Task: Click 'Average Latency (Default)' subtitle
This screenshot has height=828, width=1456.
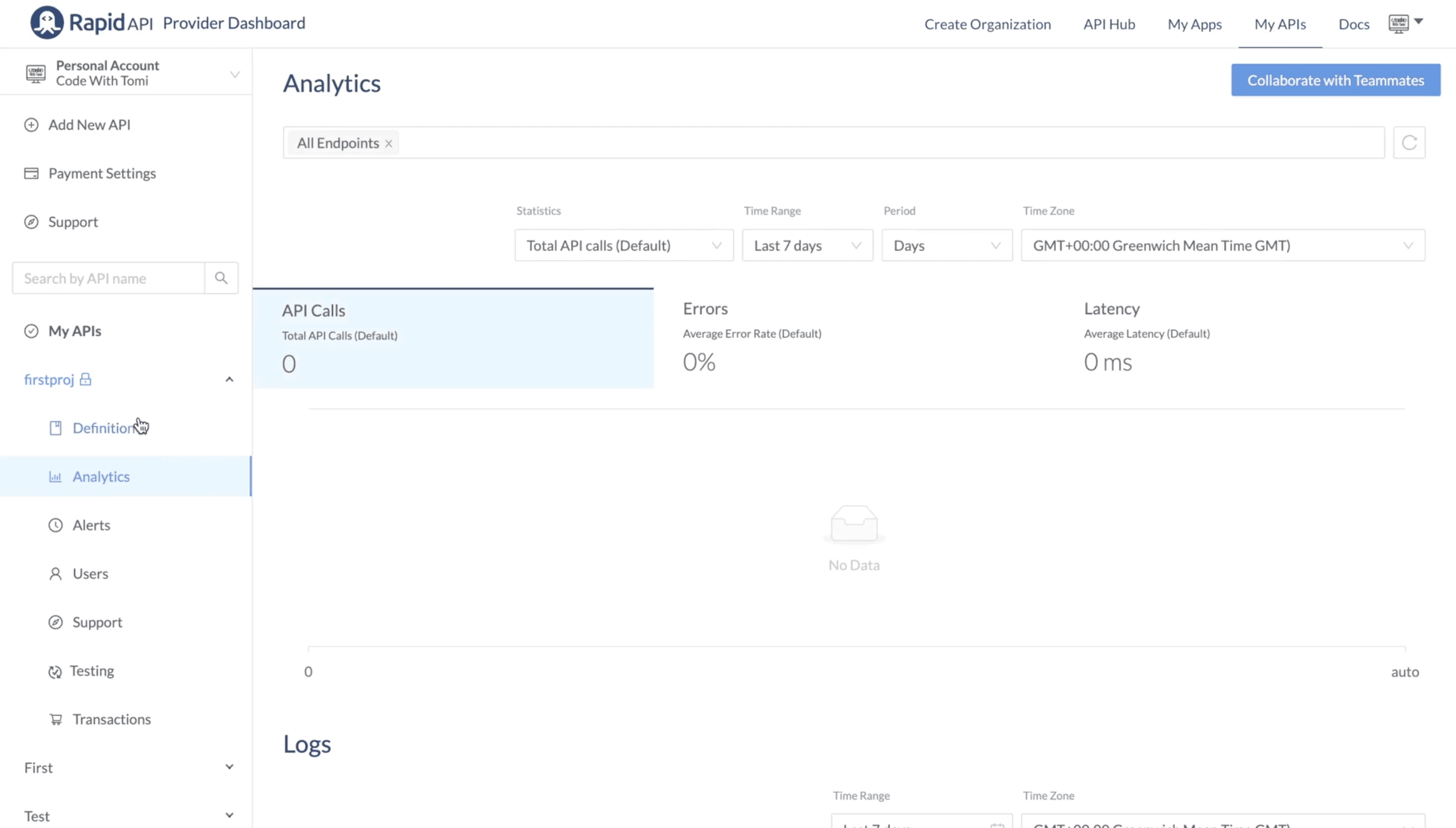Action: click(1147, 334)
